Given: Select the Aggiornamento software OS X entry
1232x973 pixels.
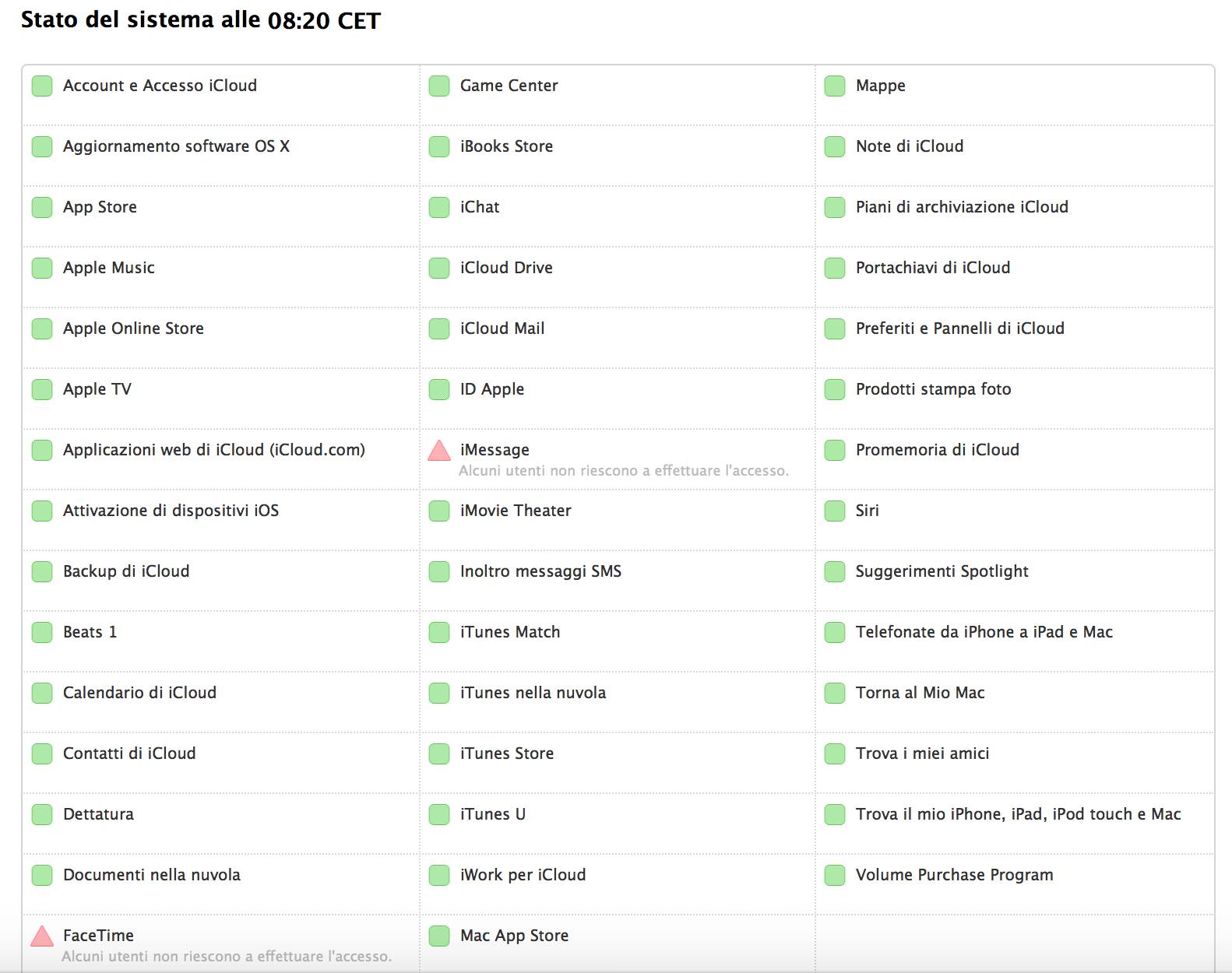Looking at the screenshot, I should tap(176, 146).
